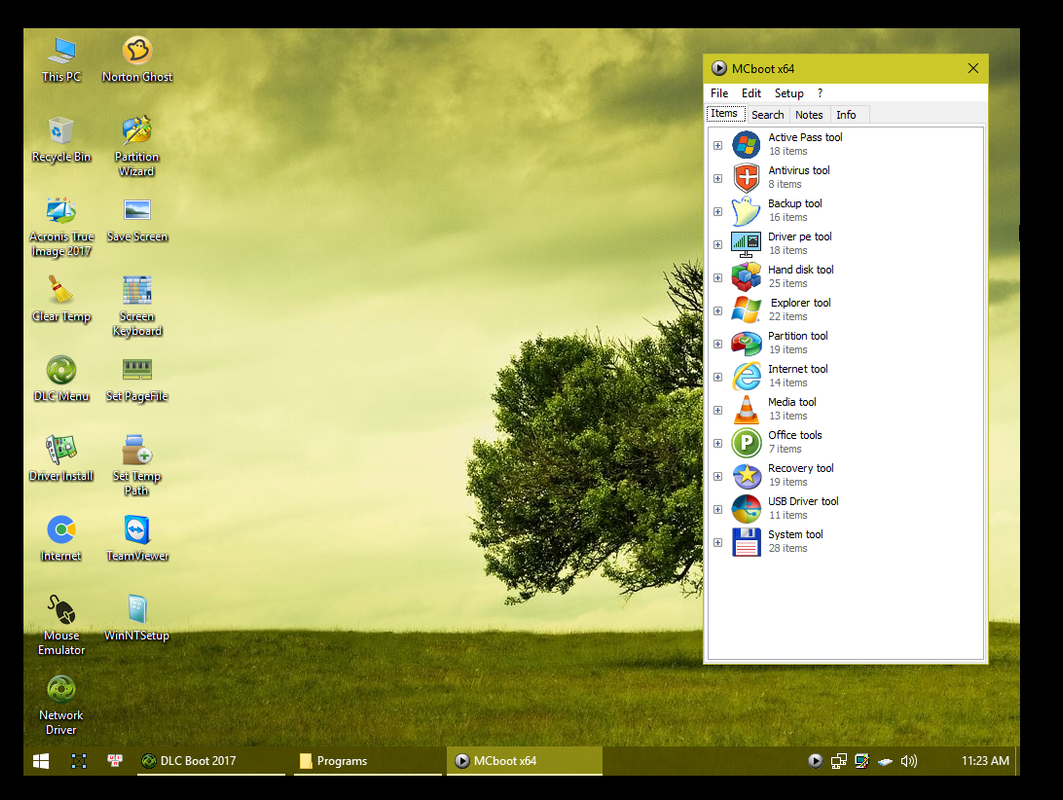The height and width of the screenshot is (800, 1063).
Task: Click the Office tools green P icon
Action: pos(746,443)
